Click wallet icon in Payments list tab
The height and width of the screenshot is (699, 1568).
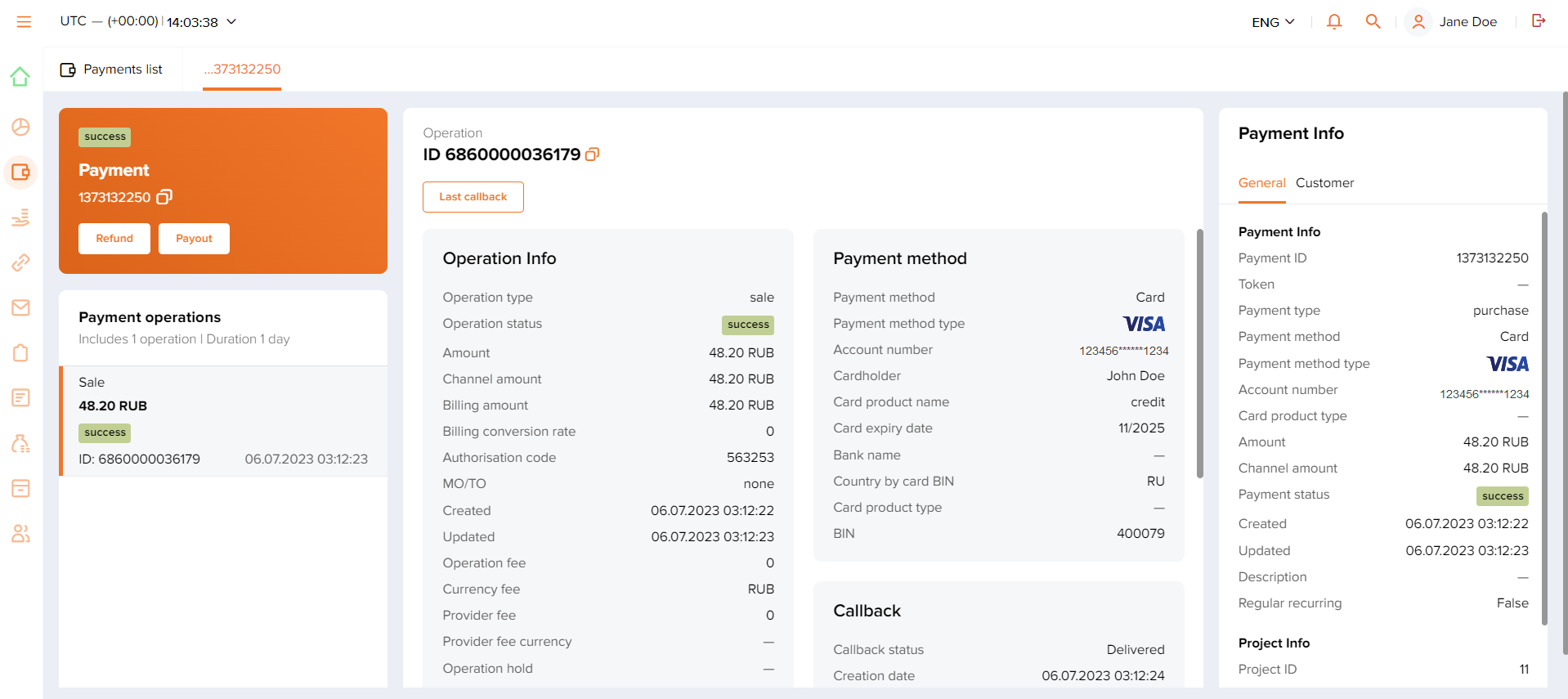pos(68,69)
